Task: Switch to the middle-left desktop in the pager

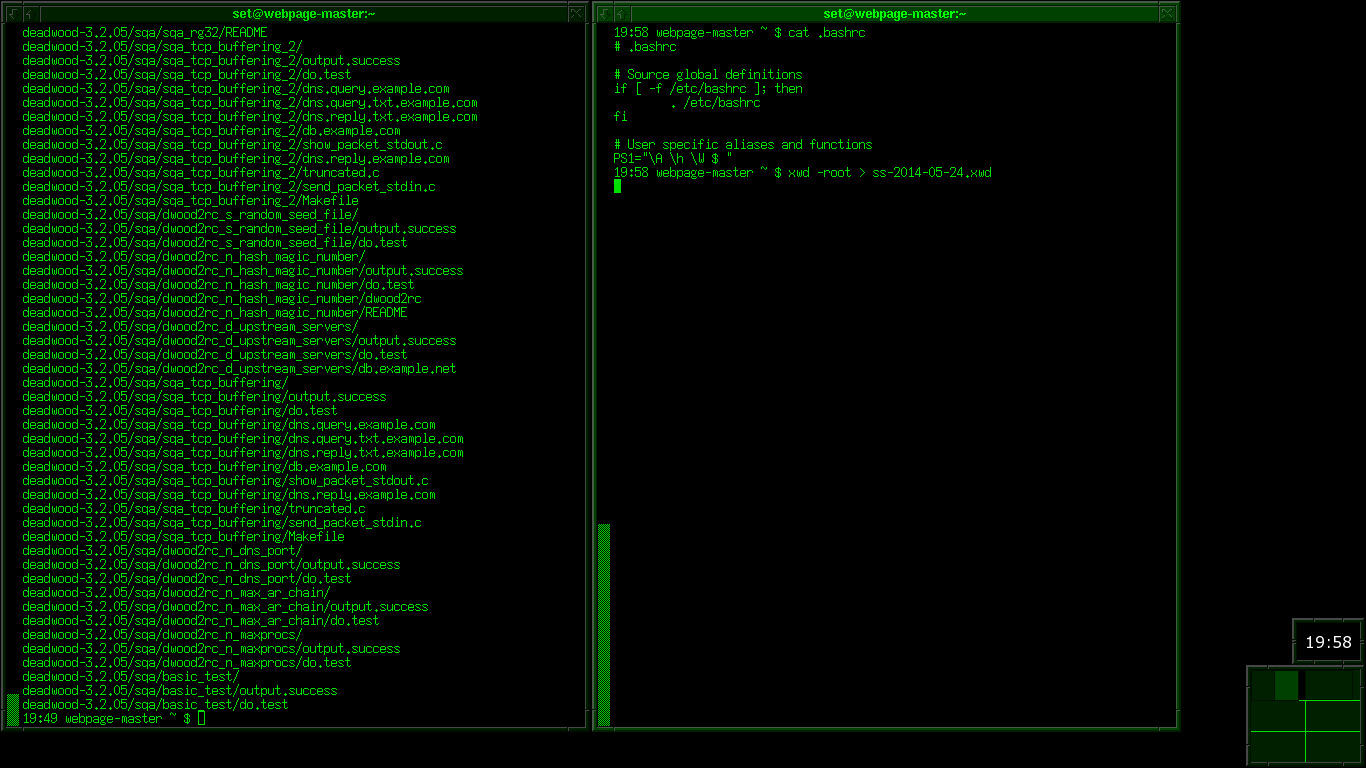Action: point(1278,716)
